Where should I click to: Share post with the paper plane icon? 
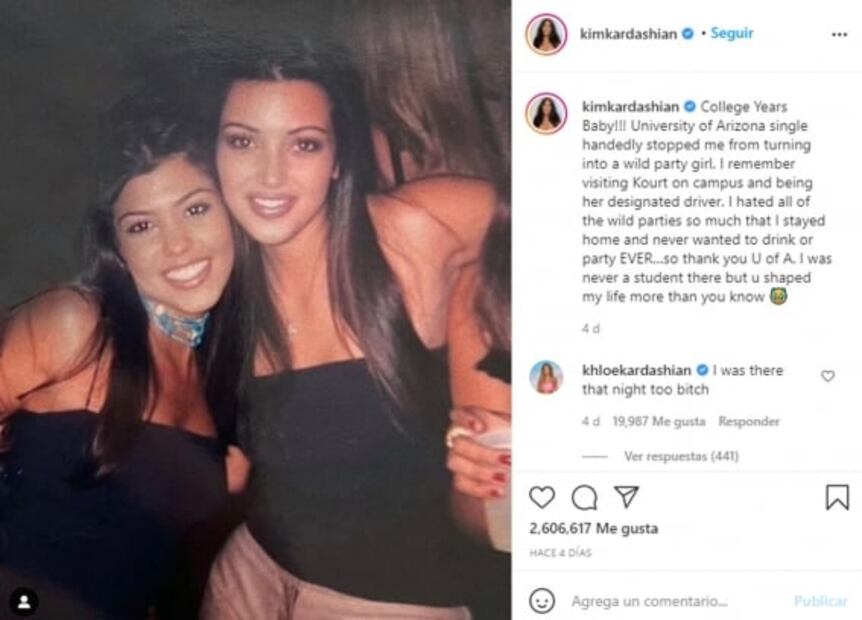626,496
